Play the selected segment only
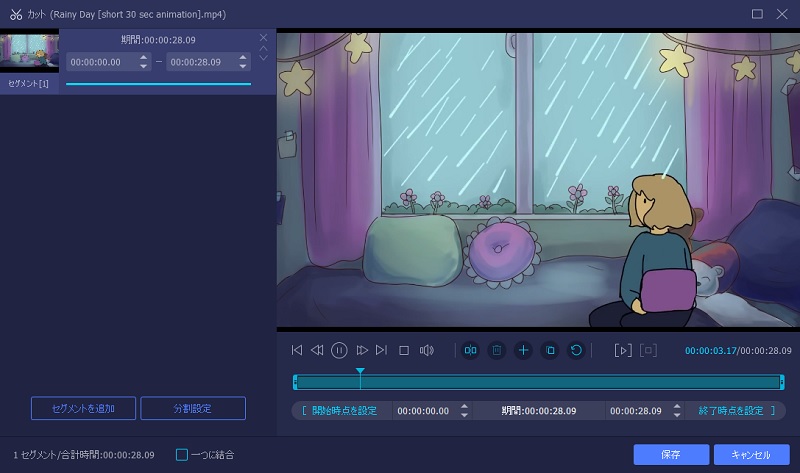Image resolution: width=800 pixels, height=473 pixels. coord(623,351)
